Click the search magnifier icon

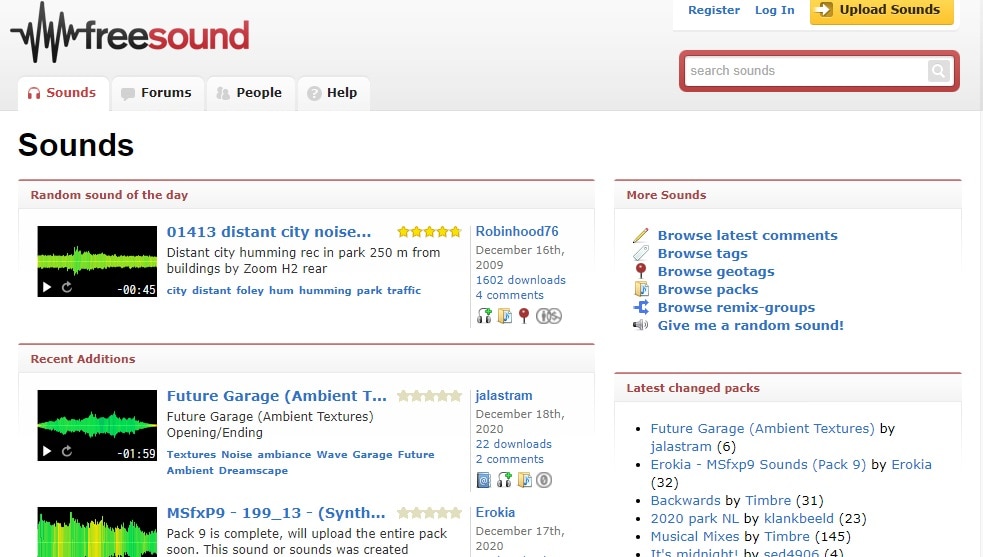937,71
